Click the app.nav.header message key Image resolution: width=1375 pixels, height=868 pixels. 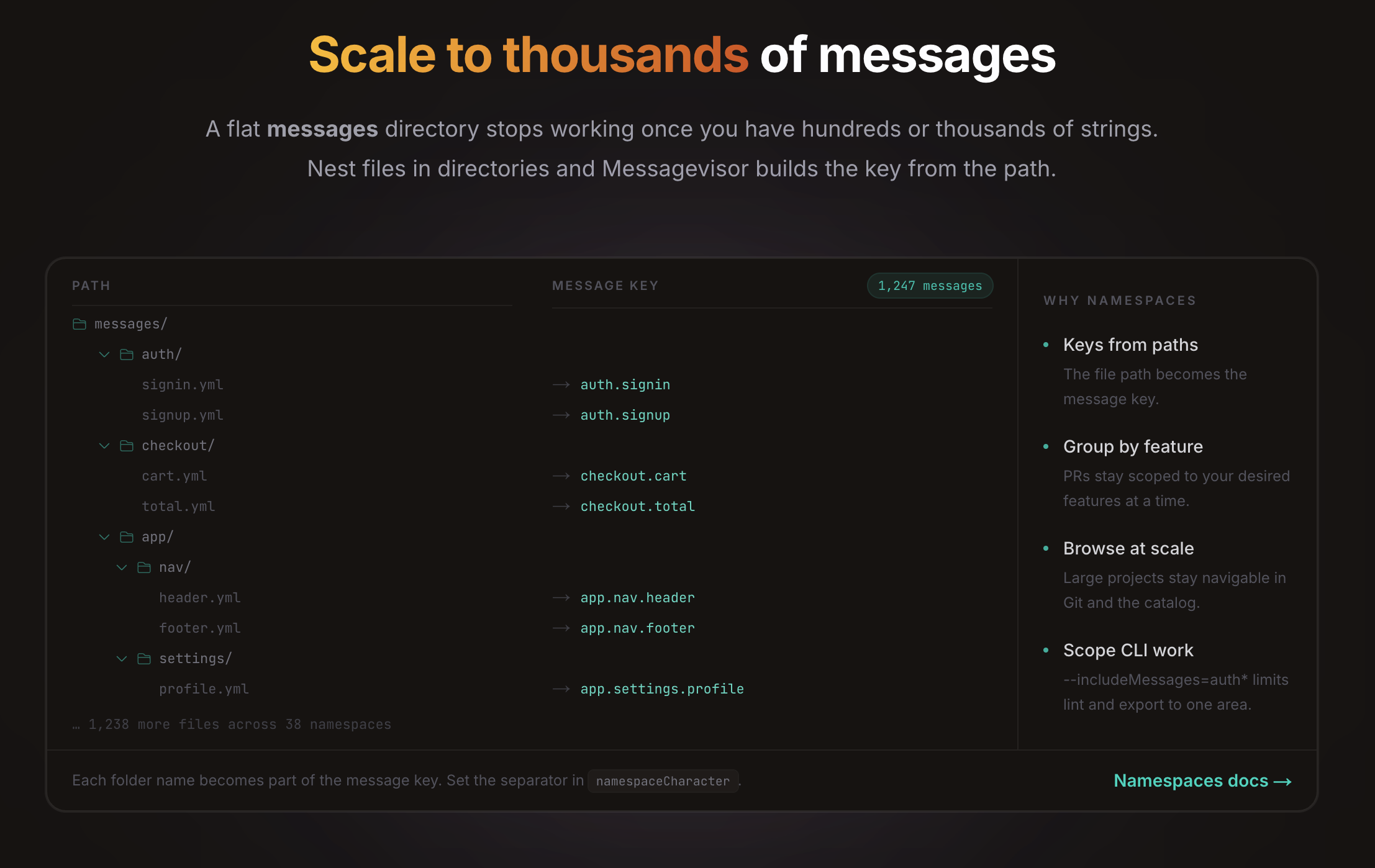click(x=638, y=598)
